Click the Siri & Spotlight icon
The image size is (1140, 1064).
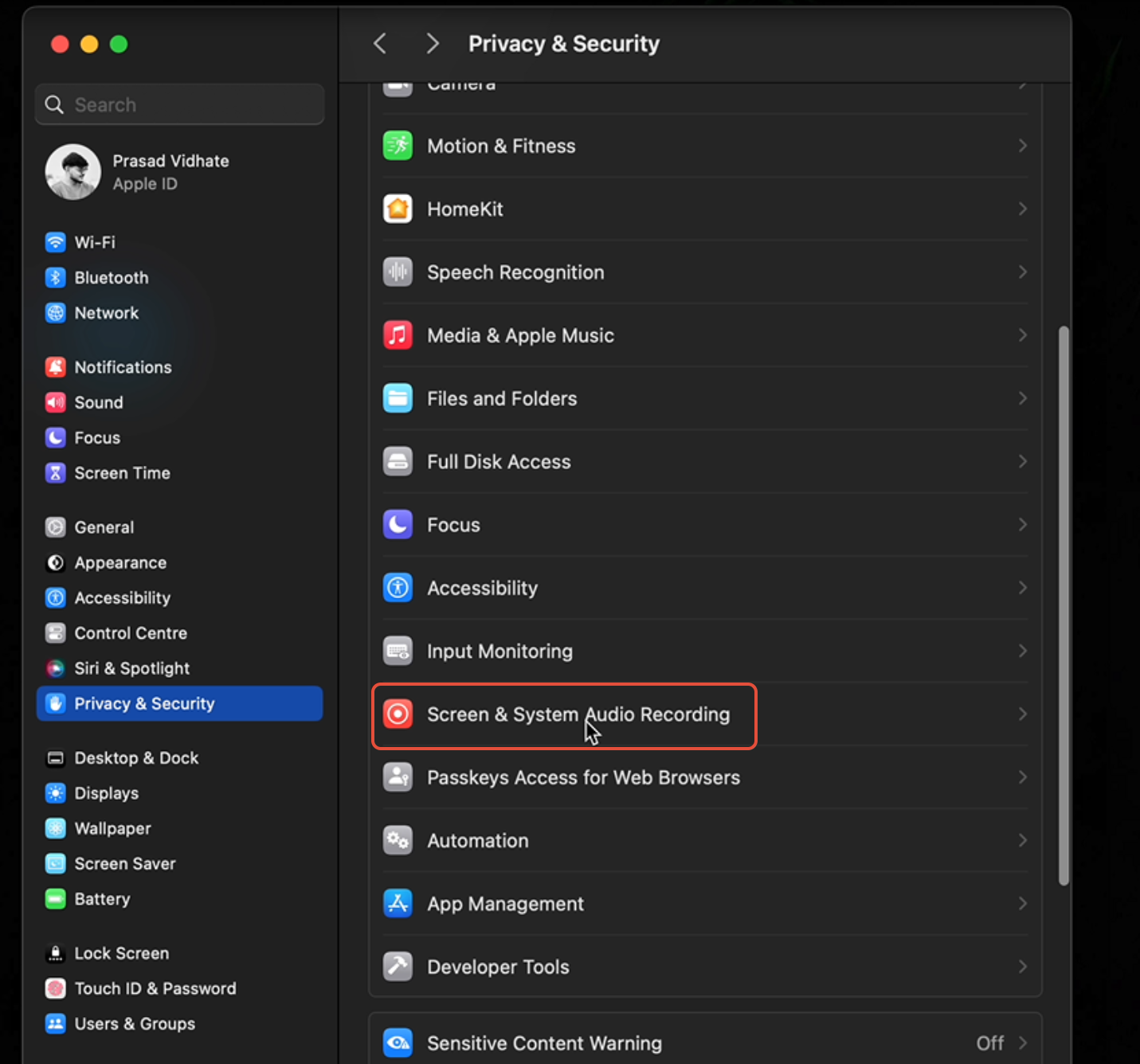point(55,668)
